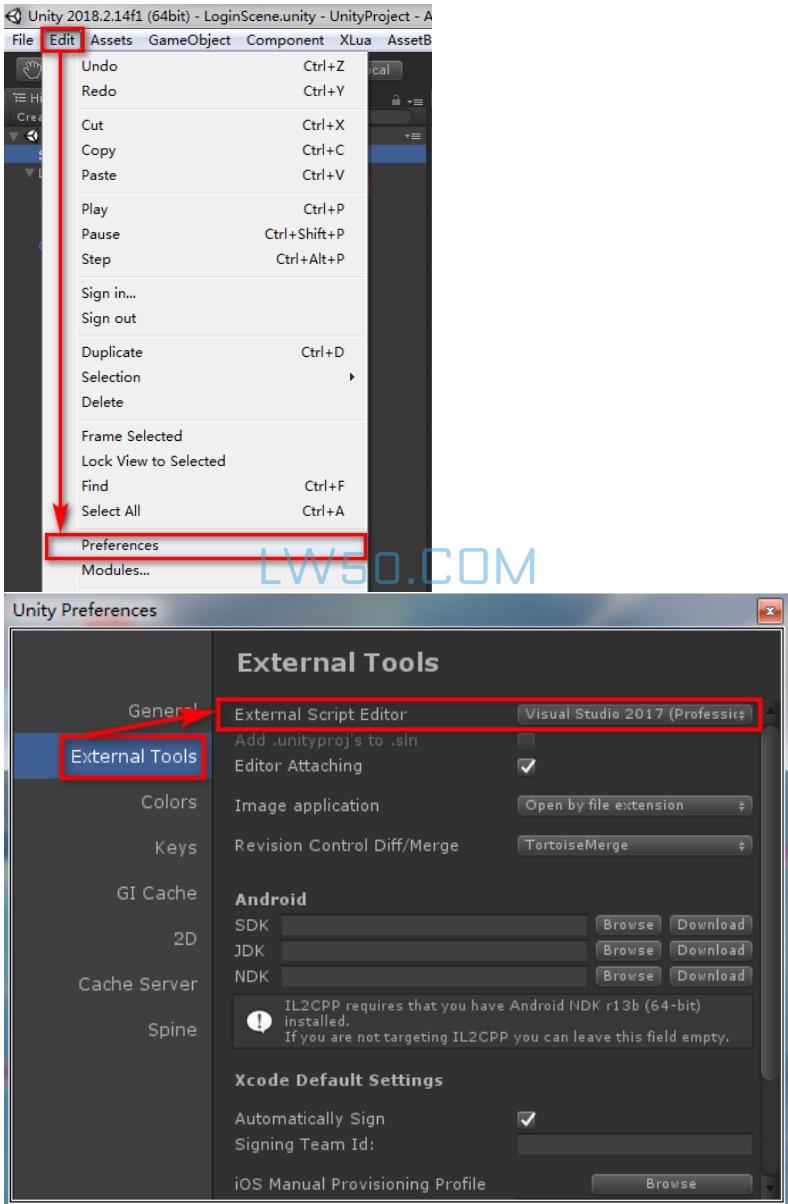Choose Preferences in Edit menu
The height and width of the screenshot is (1204, 788).
(206, 546)
